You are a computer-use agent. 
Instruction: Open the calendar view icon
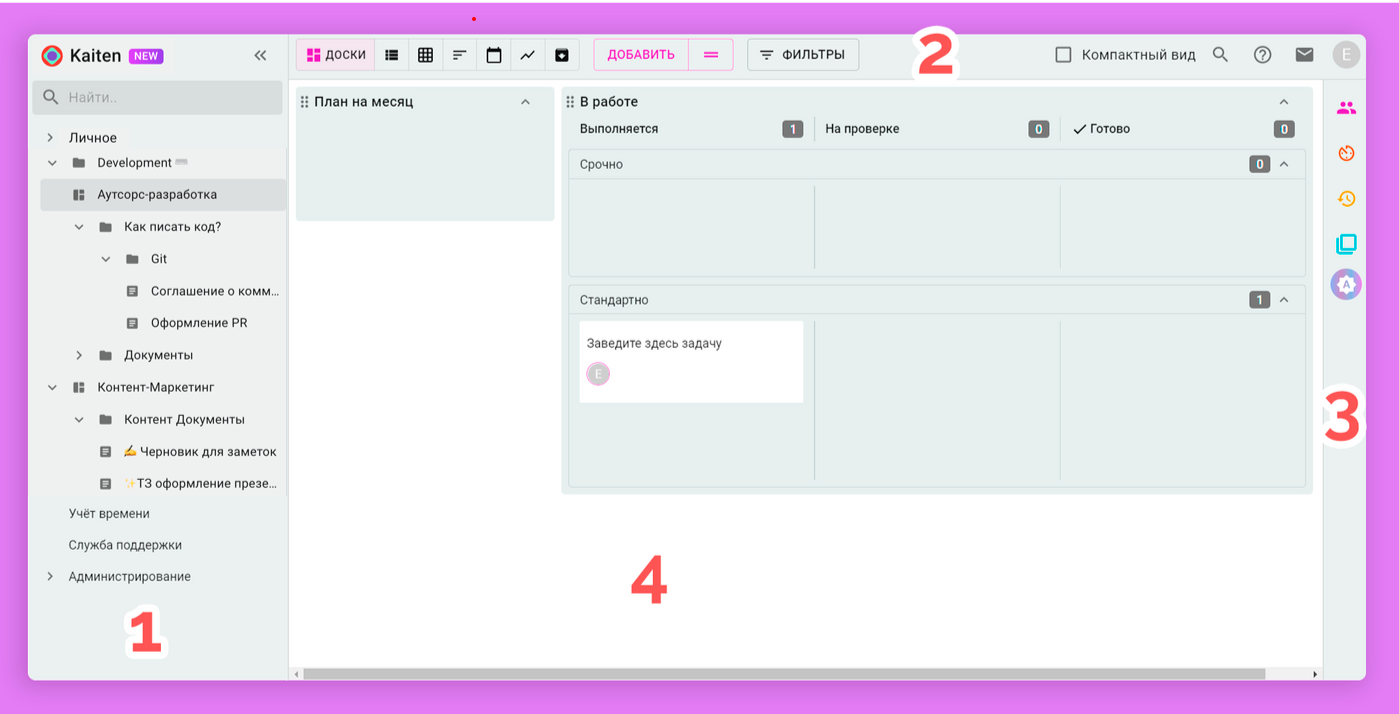(494, 55)
